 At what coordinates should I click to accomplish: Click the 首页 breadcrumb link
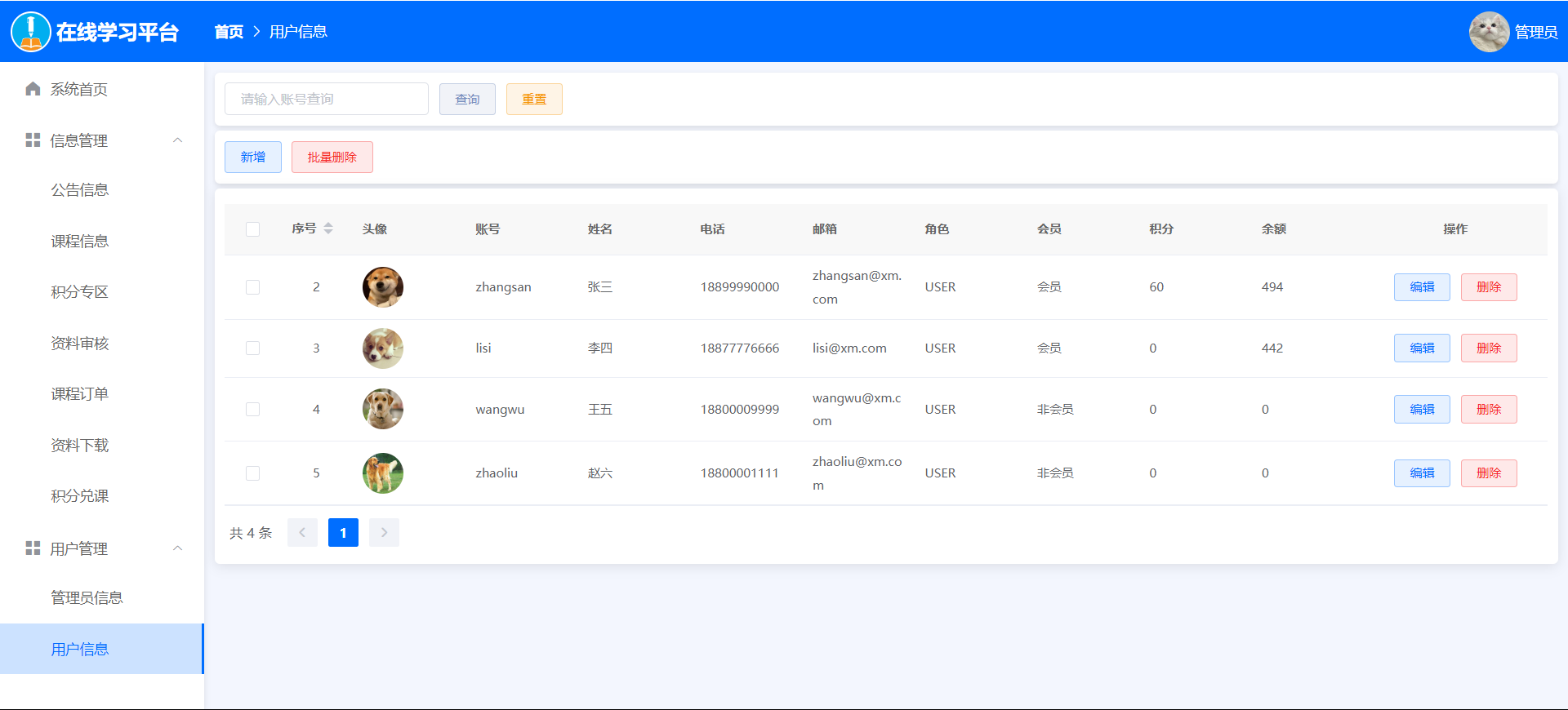(229, 32)
